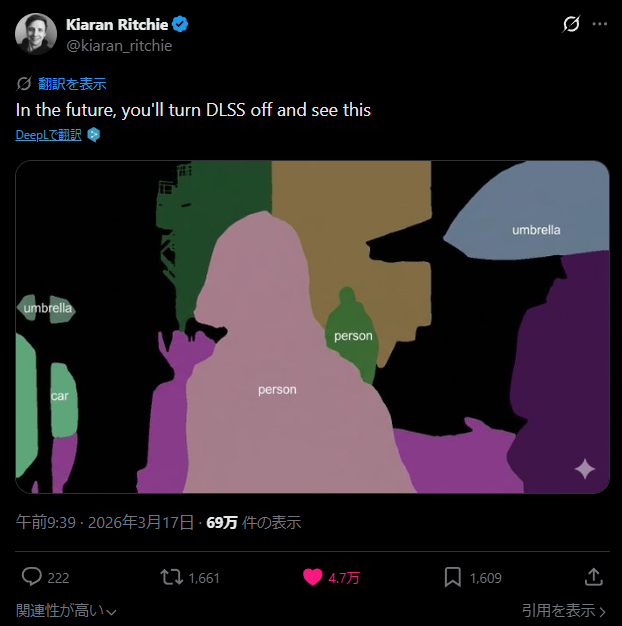622x626 pixels.
Task: Open Kiaran Ritchie's profile avatar
Action: pyautogui.click(x=35, y=34)
